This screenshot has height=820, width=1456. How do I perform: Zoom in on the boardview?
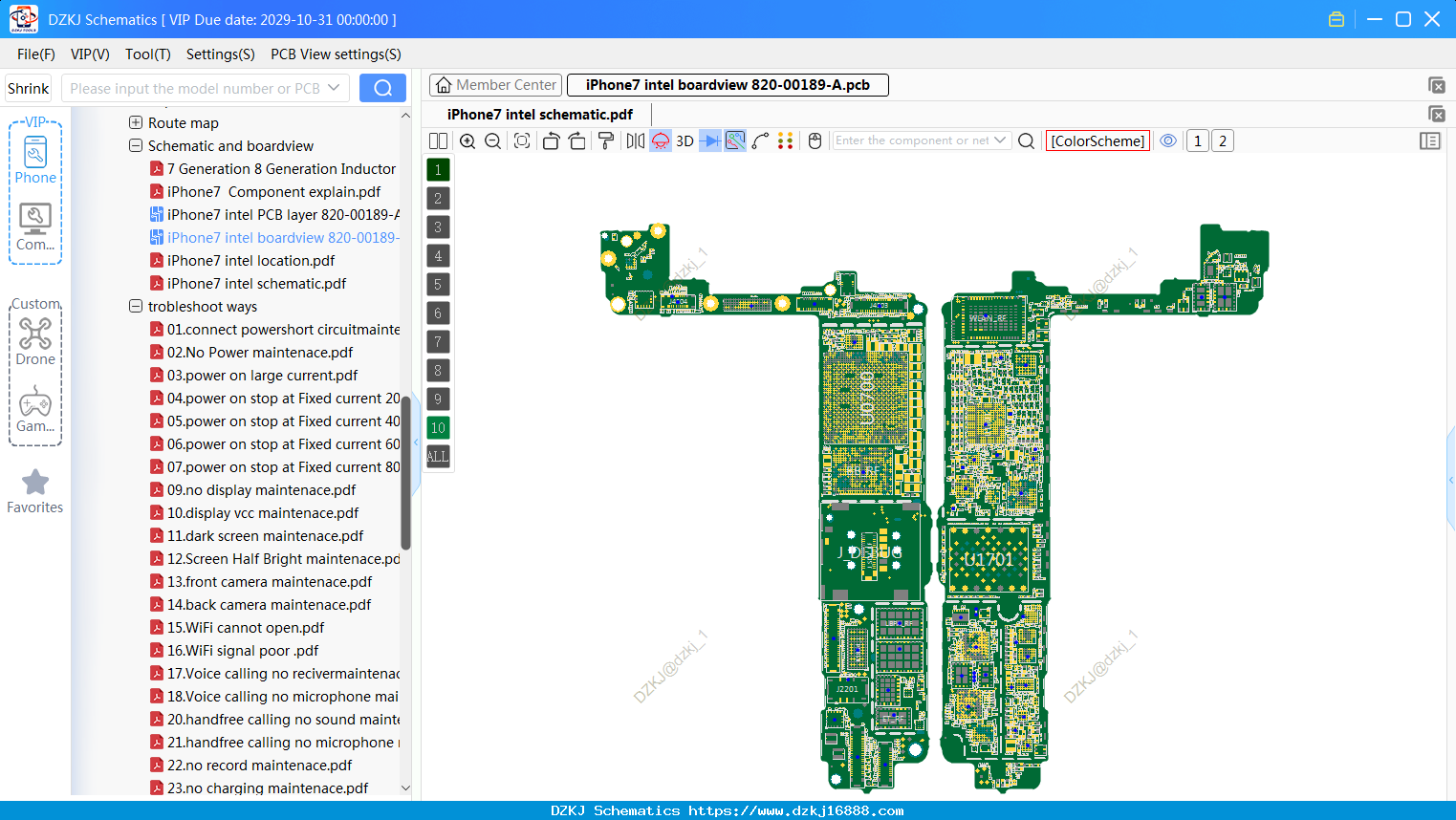tap(467, 140)
